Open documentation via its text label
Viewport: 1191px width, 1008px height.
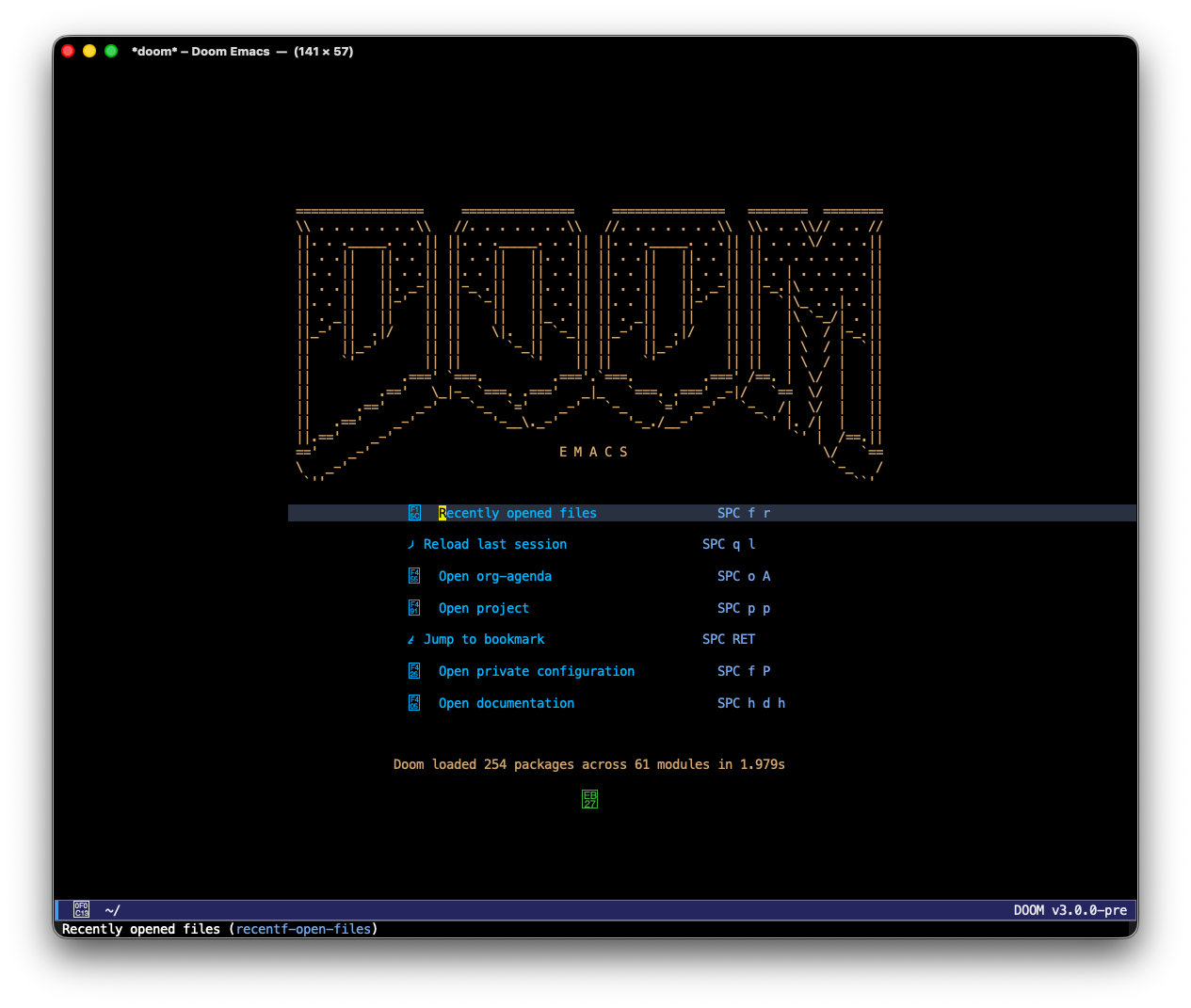(x=507, y=703)
